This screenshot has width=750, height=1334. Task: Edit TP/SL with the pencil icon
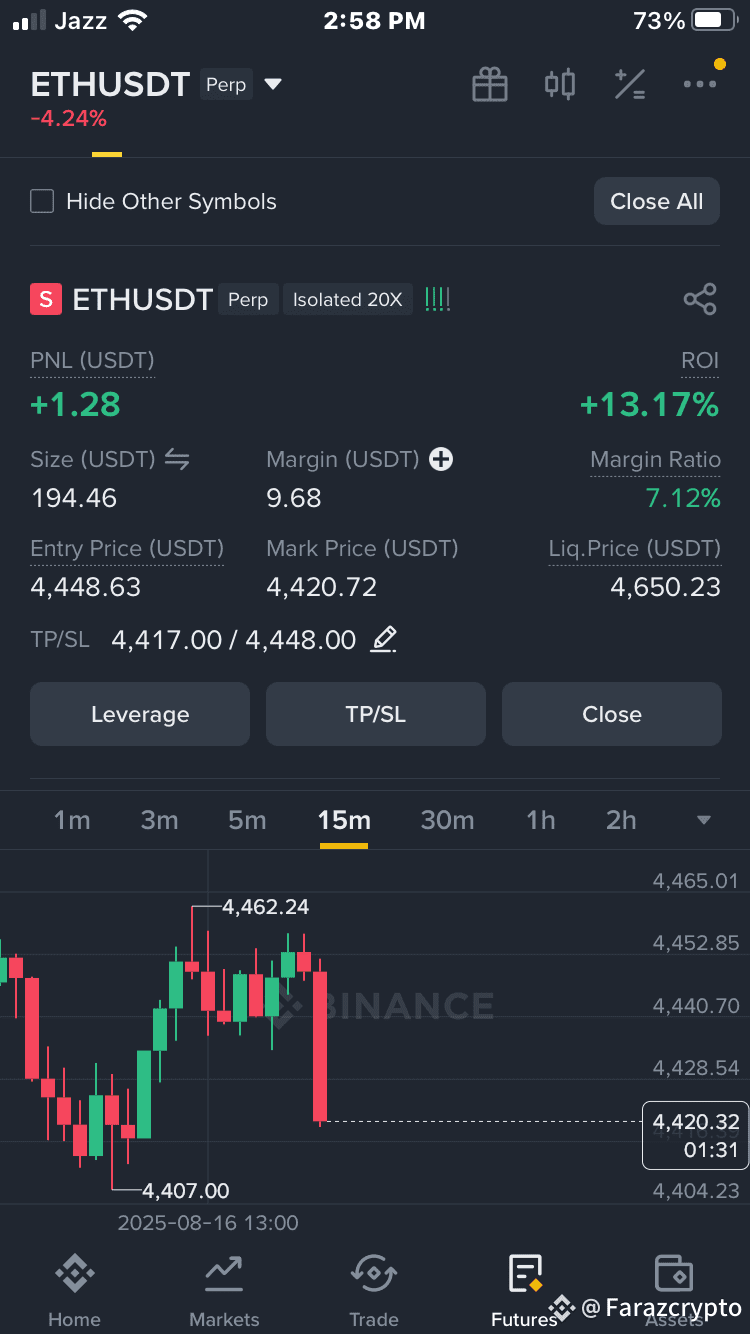[x=384, y=639]
